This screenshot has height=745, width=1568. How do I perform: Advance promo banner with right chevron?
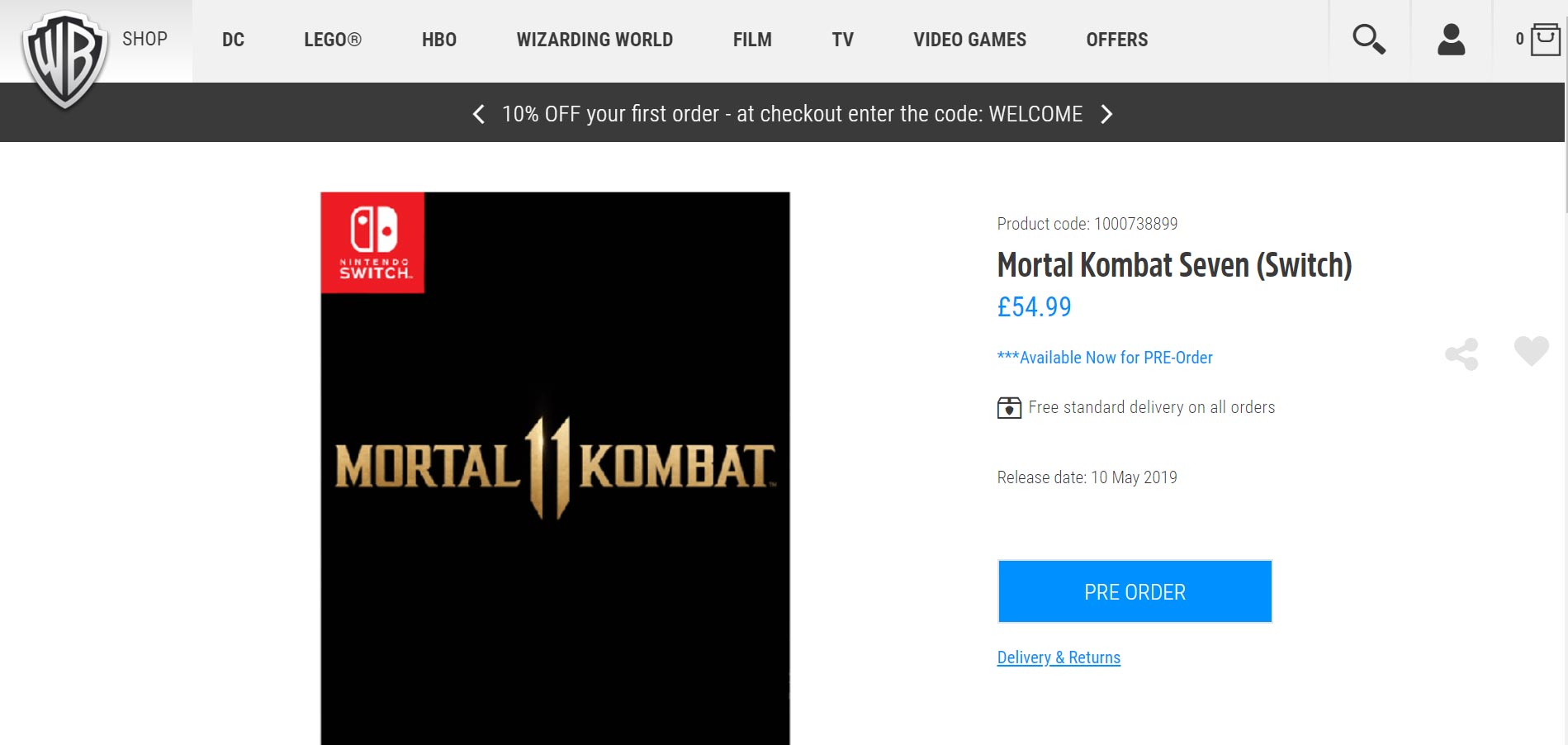(1107, 113)
